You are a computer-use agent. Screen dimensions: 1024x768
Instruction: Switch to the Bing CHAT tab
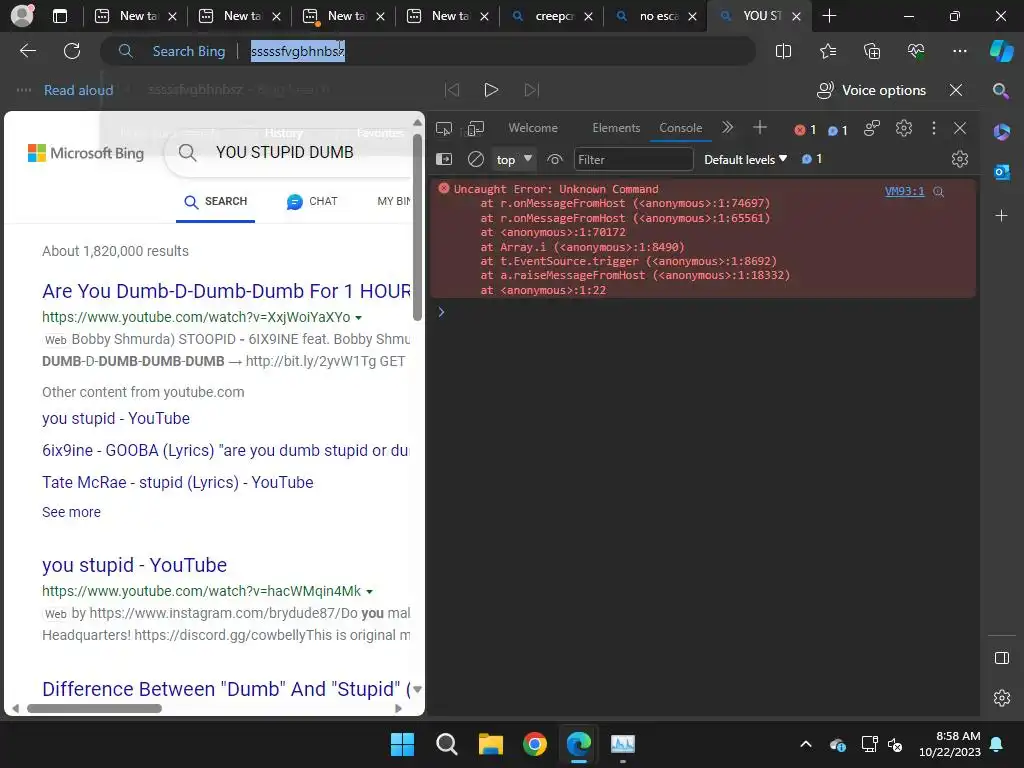click(312, 202)
